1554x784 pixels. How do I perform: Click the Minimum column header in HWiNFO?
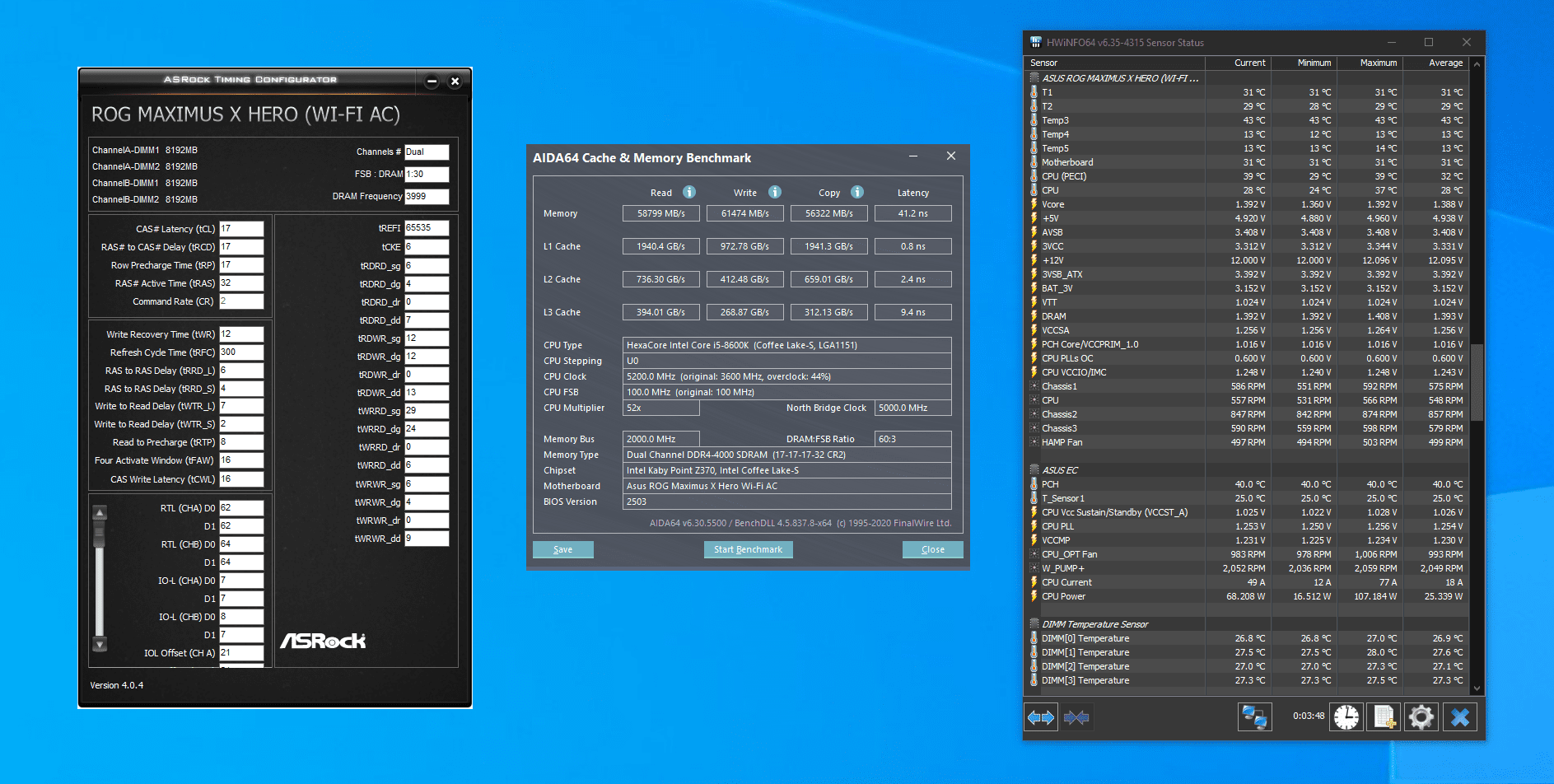point(1304,63)
